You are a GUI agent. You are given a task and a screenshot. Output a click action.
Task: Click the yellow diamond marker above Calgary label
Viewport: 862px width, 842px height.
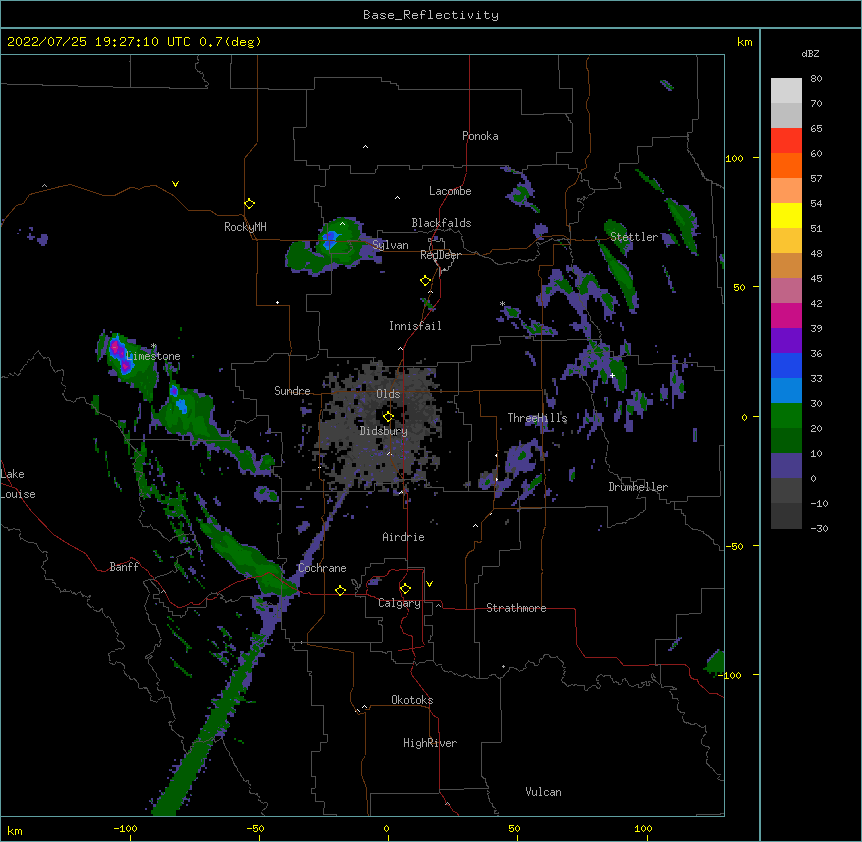[405, 589]
